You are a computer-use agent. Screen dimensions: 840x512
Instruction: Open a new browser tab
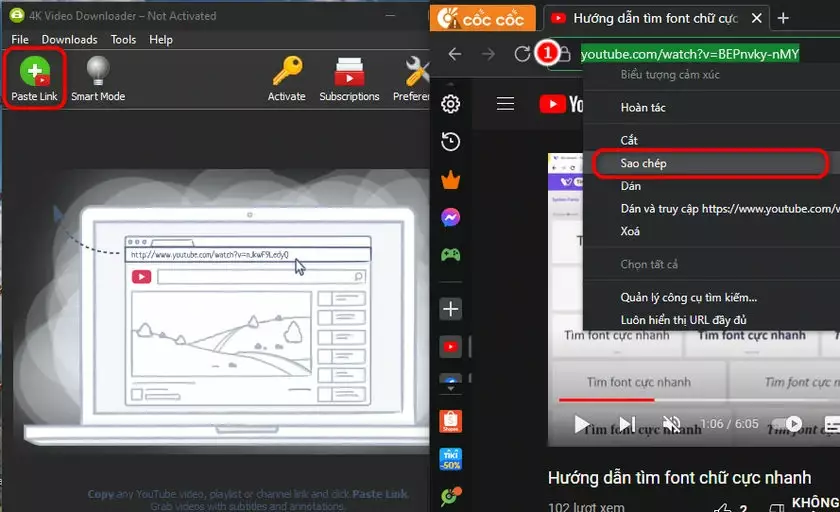pyautogui.click(x=783, y=18)
